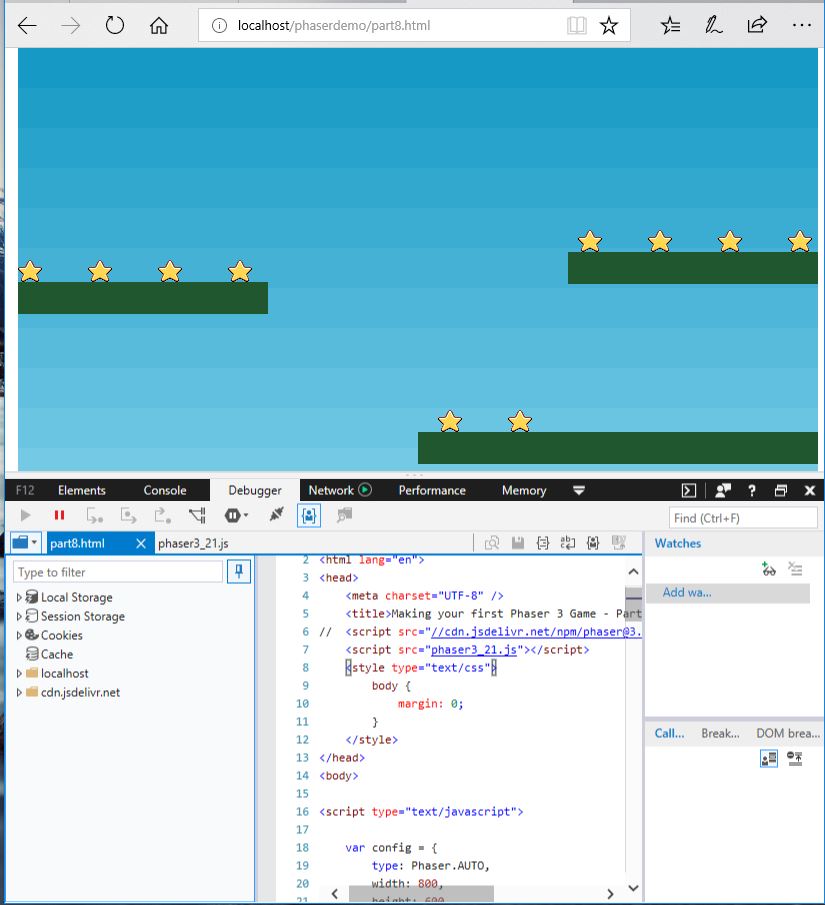Viewport: 825px width, 905px height.
Task: Toggle the Word wrap icon in the editor
Action: 568,543
